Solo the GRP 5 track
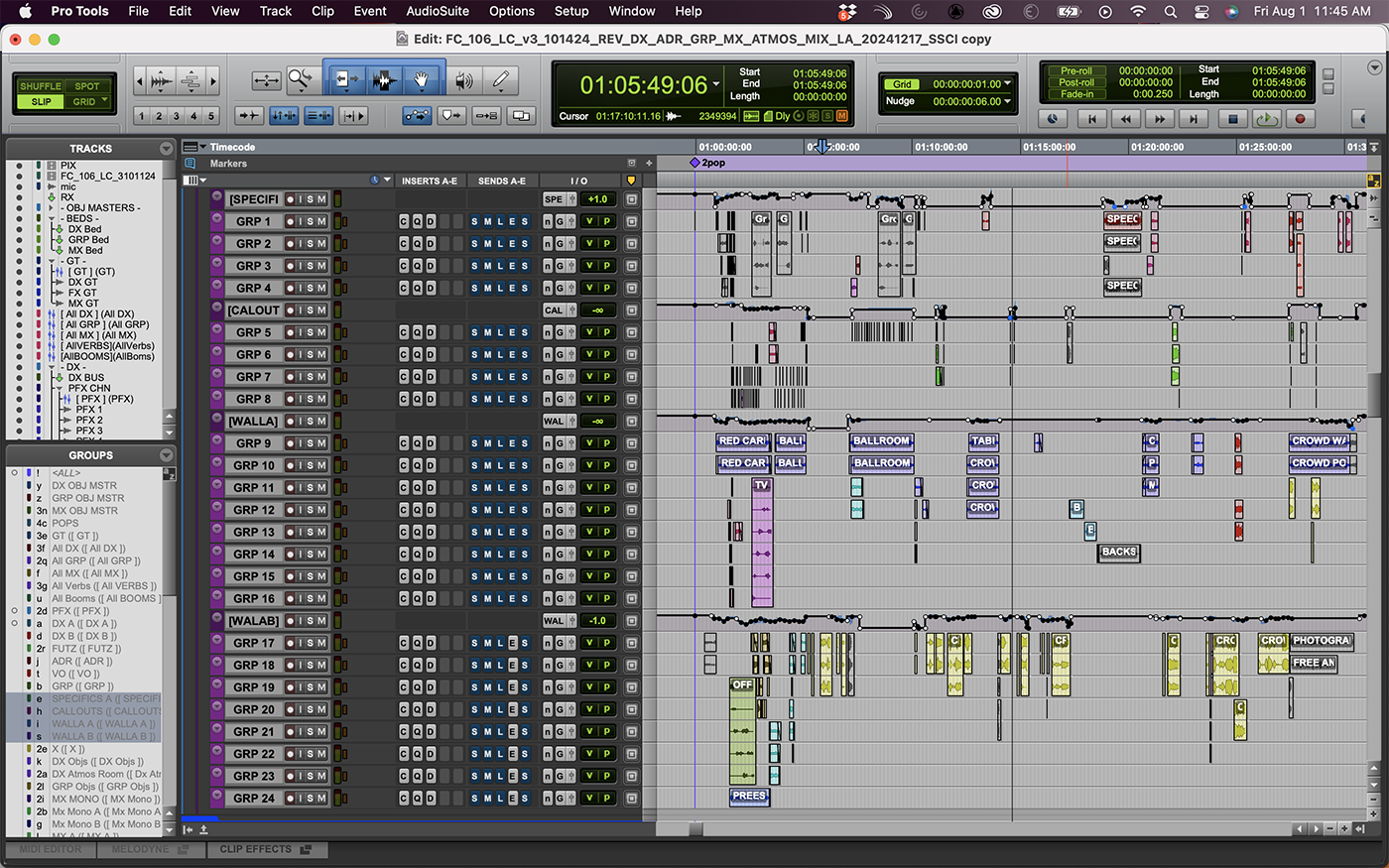 [x=310, y=332]
